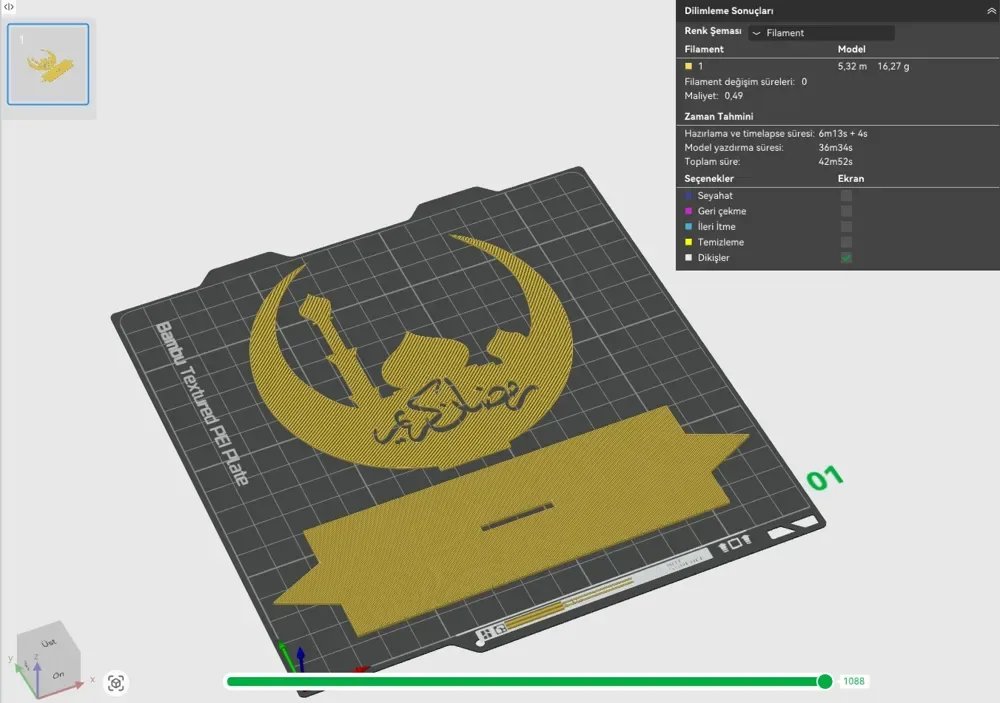Click the Ön face of view cube
Screen dimensions: 1000x703
(58, 675)
